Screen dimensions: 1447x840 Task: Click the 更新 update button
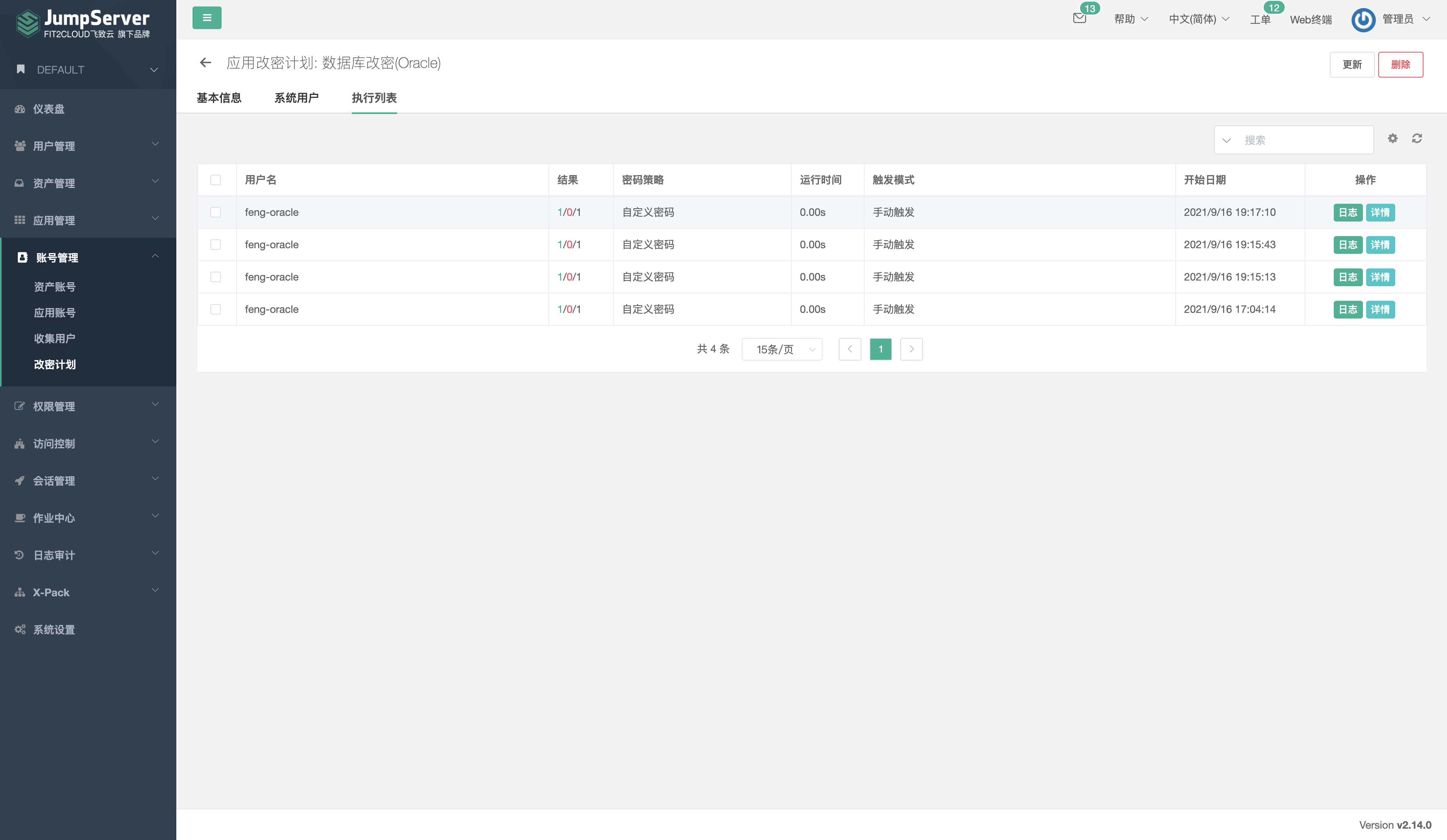1351,63
